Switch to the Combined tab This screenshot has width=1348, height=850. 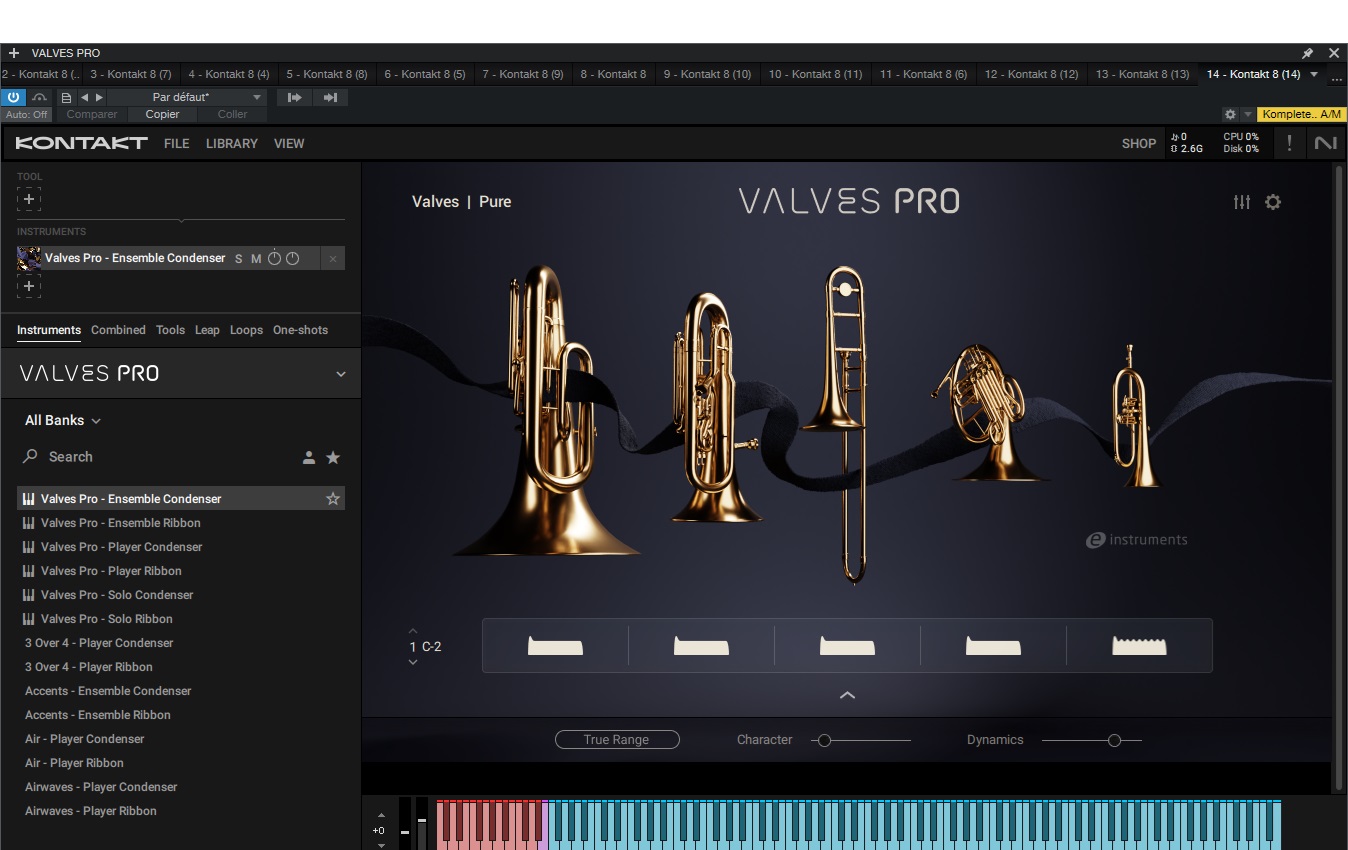(x=118, y=330)
